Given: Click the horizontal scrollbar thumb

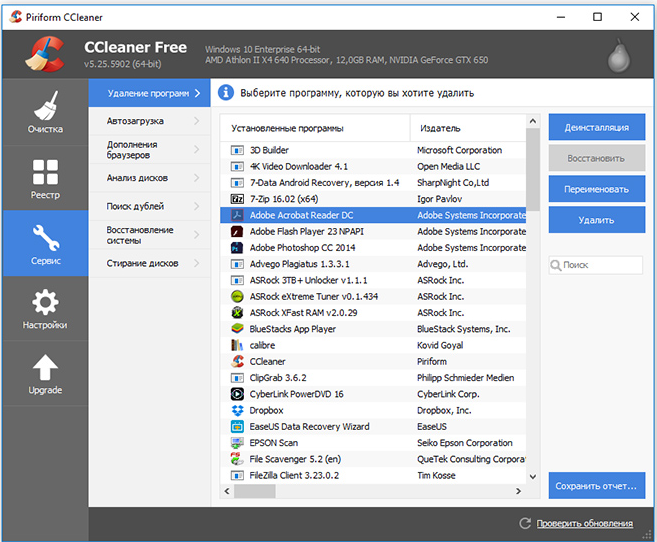Looking at the screenshot, I should point(255,491).
